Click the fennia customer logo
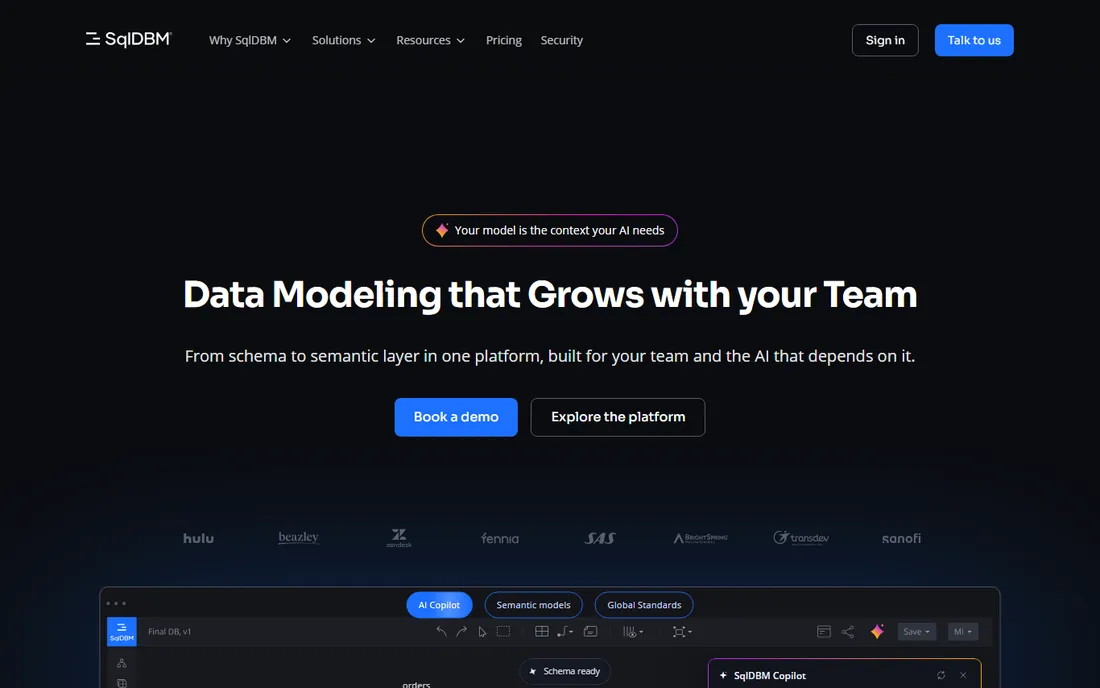 [499, 538]
